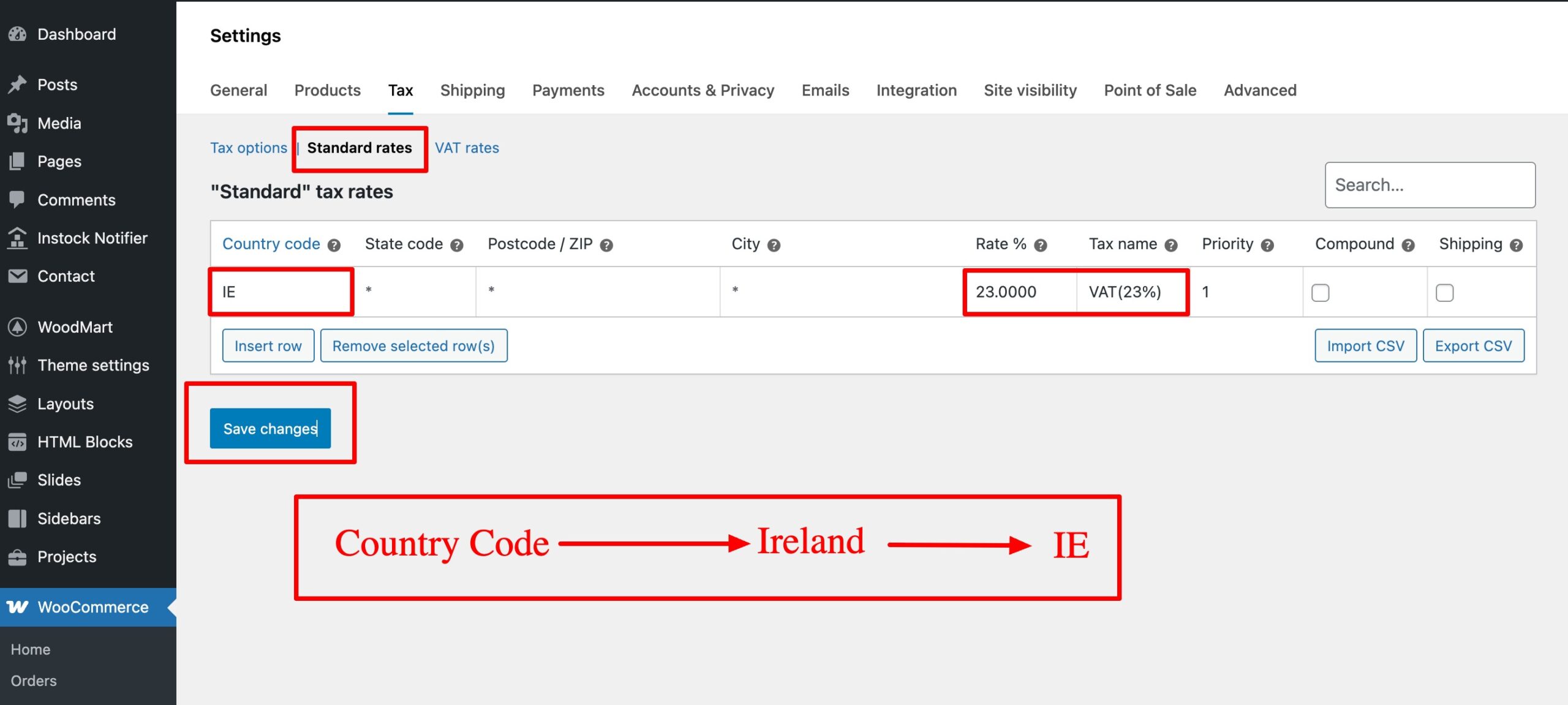Click the WooCommerce logo icon

point(17,607)
